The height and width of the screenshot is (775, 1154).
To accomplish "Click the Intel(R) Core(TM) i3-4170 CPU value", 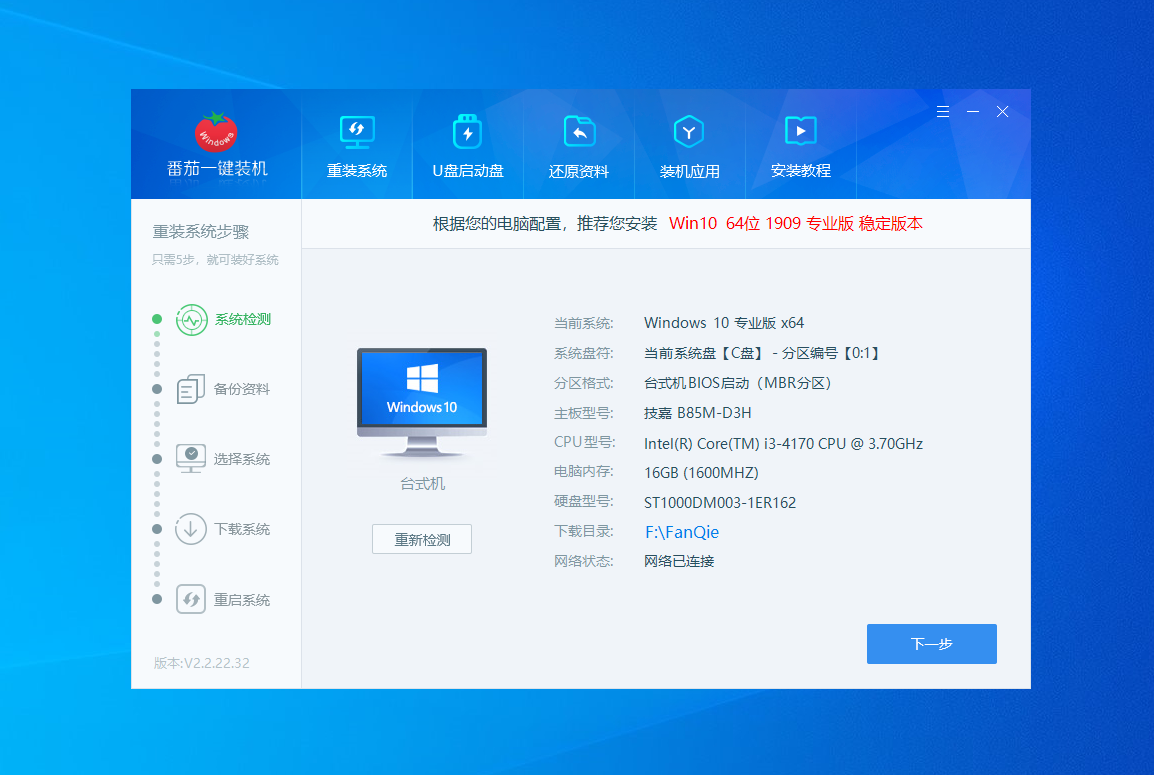I will pyautogui.click(x=783, y=444).
